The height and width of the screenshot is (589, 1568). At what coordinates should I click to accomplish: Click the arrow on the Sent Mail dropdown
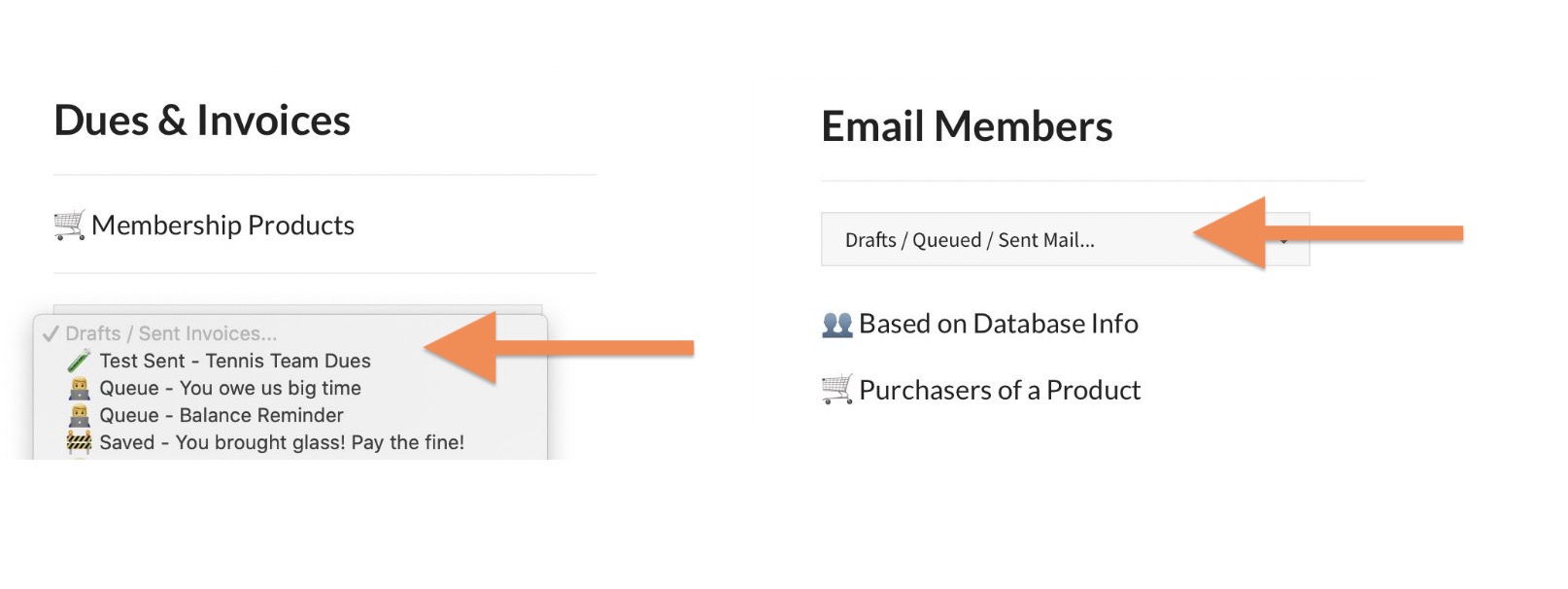click(x=1284, y=241)
